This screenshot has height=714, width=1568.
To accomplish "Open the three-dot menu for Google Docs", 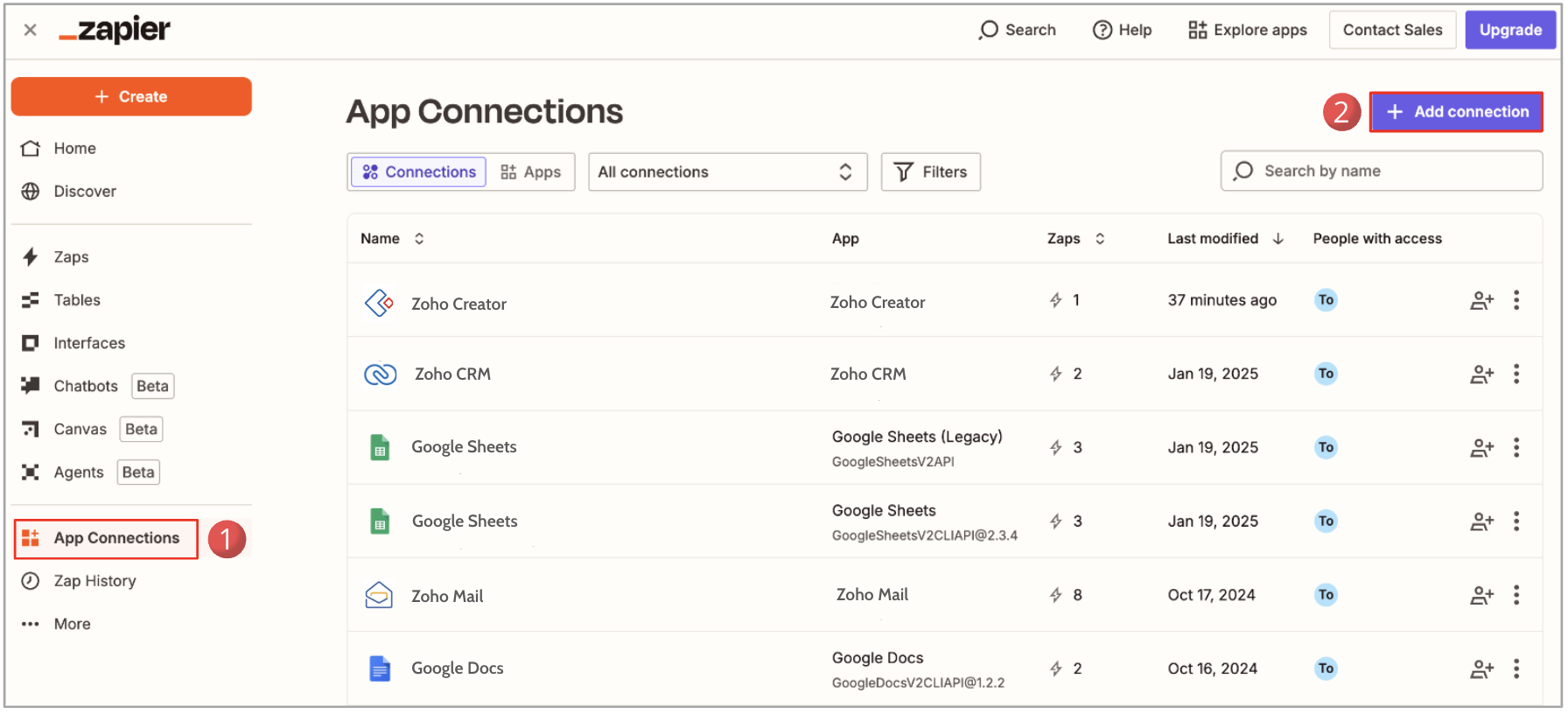I will (1516, 669).
